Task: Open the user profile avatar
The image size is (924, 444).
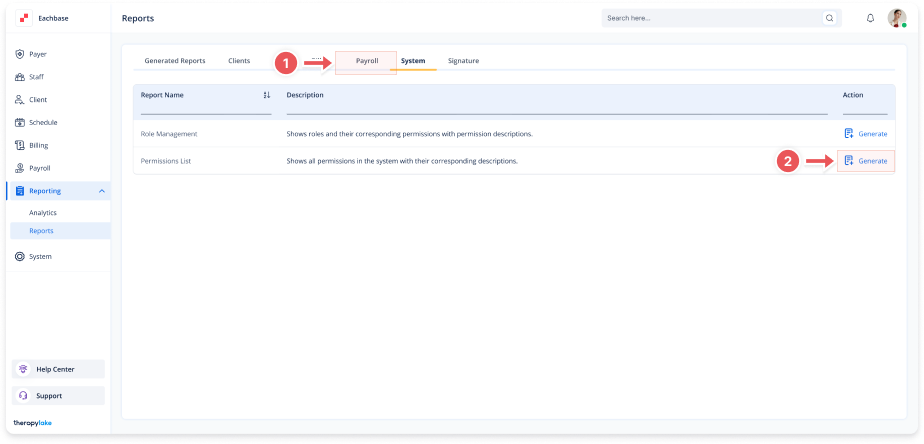Action: [897, 18]
